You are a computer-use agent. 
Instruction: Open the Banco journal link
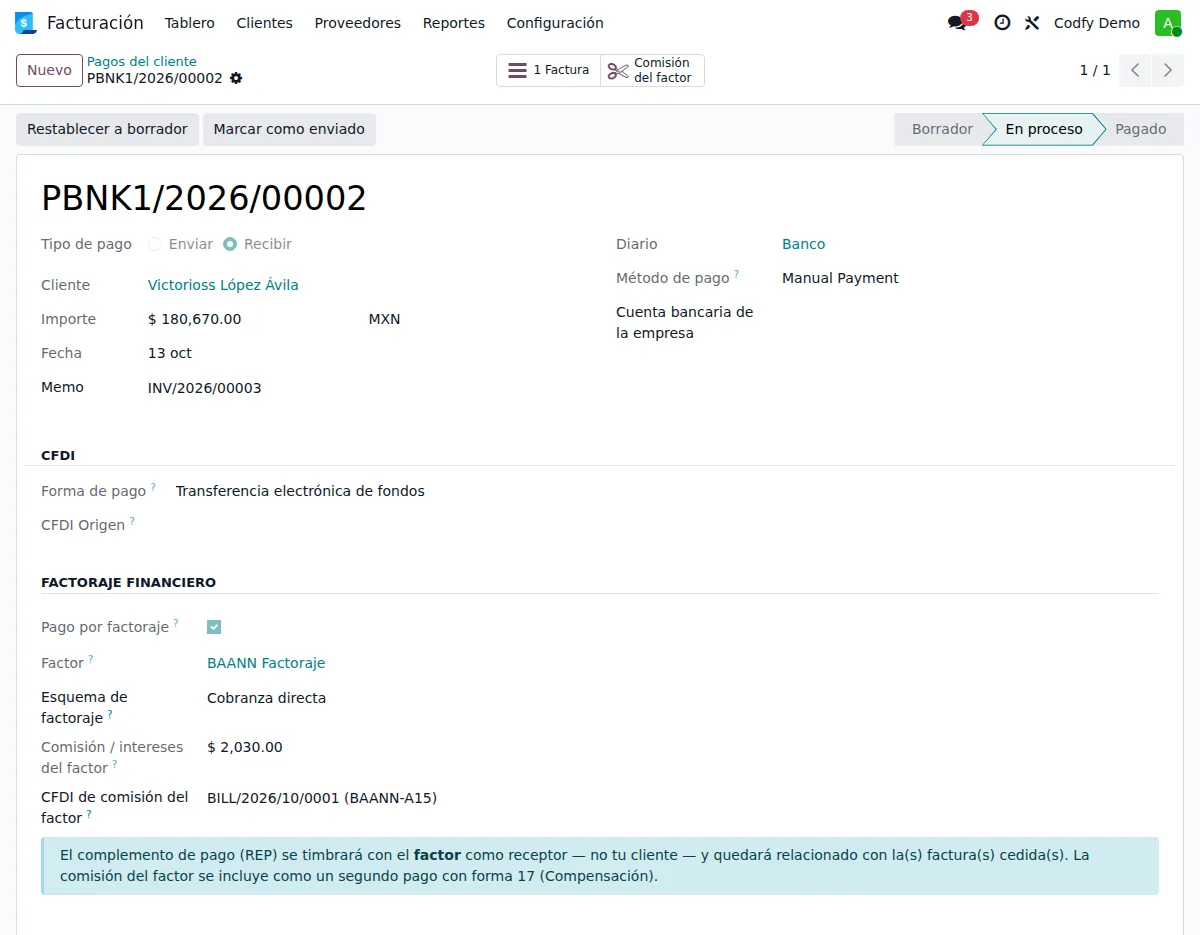coord(804,244)
